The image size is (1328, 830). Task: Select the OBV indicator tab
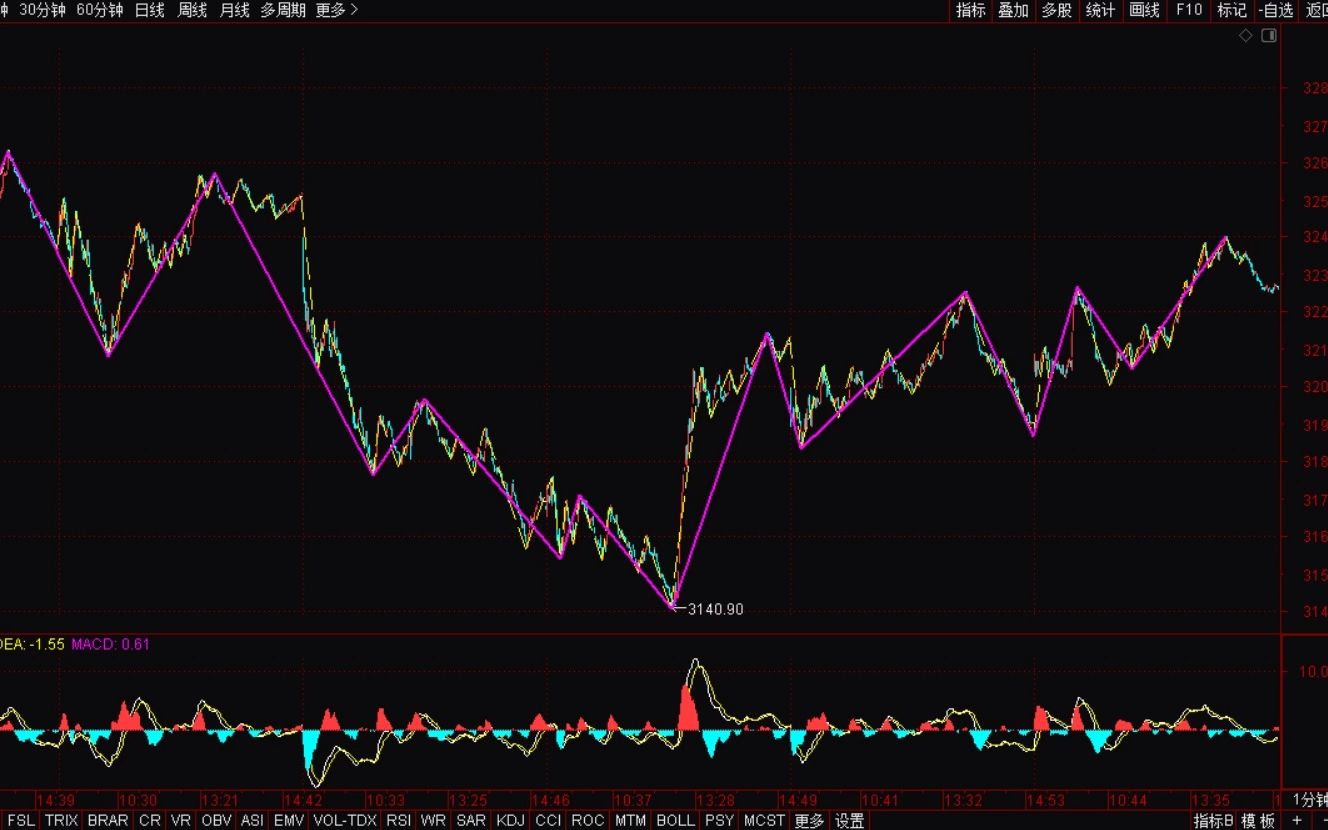(216, 821)
